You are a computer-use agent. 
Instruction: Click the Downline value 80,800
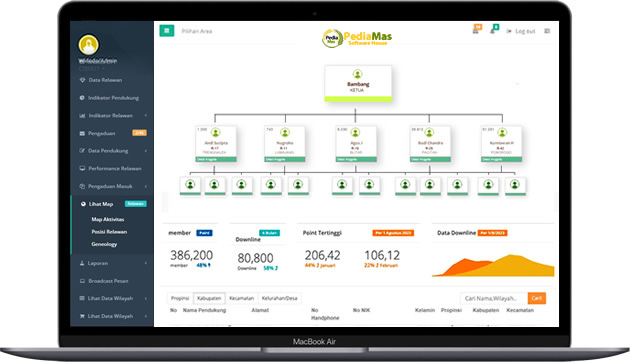point(255,258)
